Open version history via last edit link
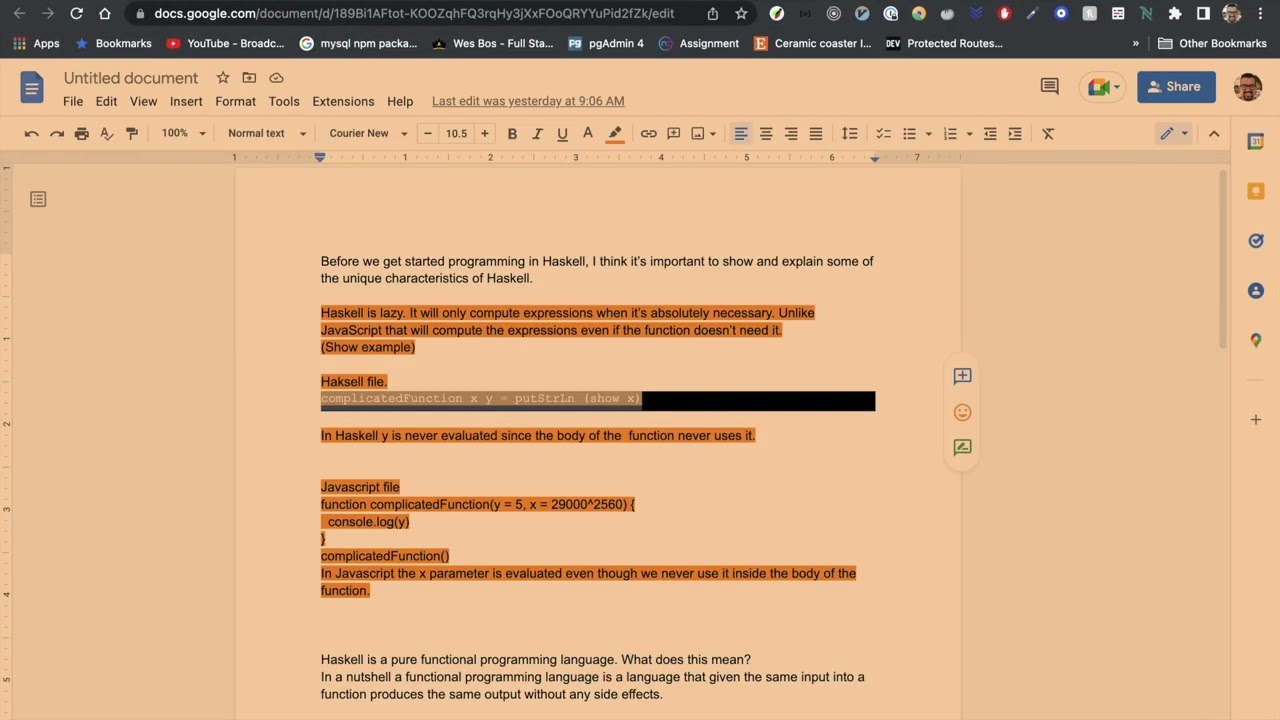Viewport: 1280px width, 720px height. 528,101
